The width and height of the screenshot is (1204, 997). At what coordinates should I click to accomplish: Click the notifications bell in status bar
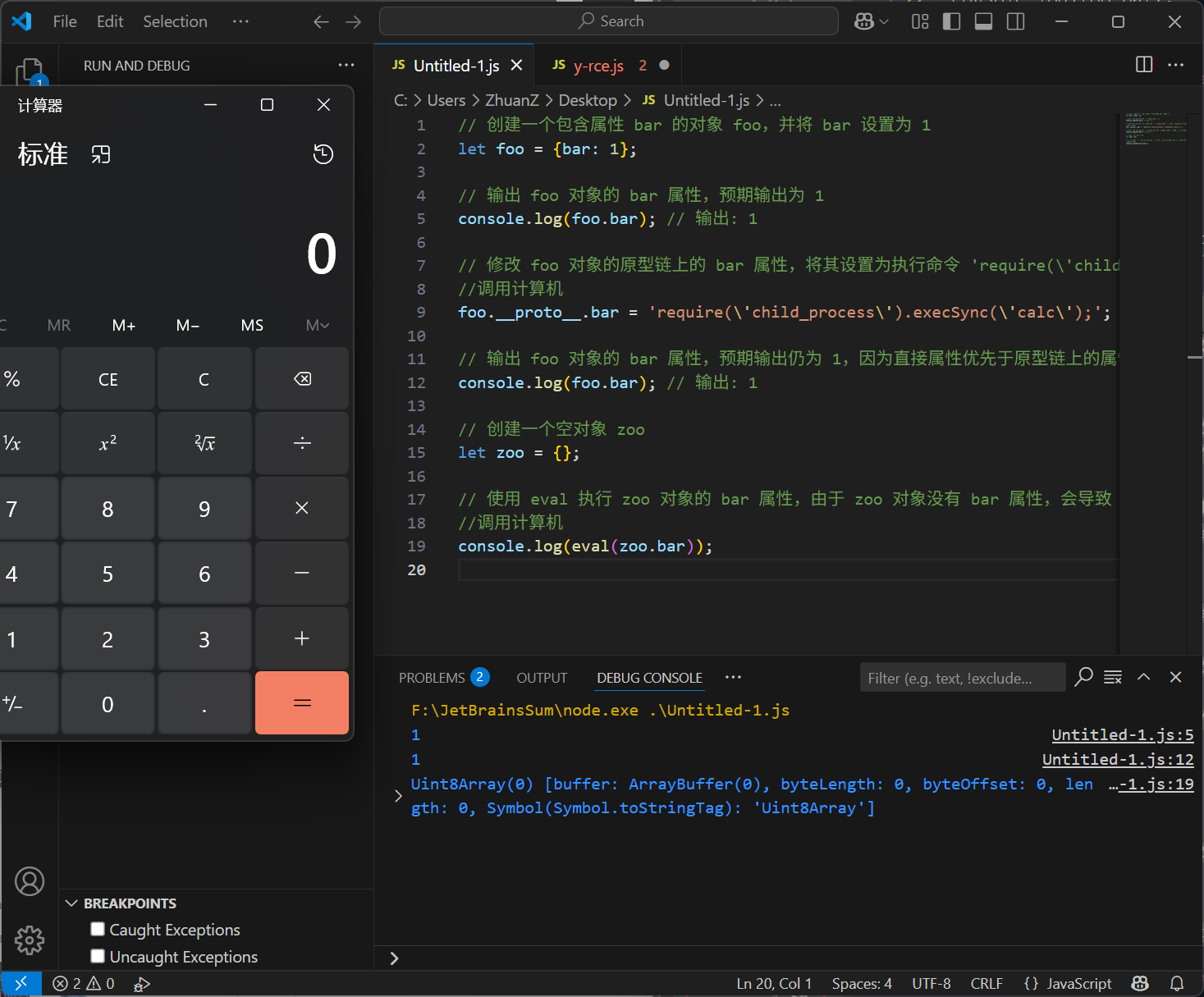1176,983
